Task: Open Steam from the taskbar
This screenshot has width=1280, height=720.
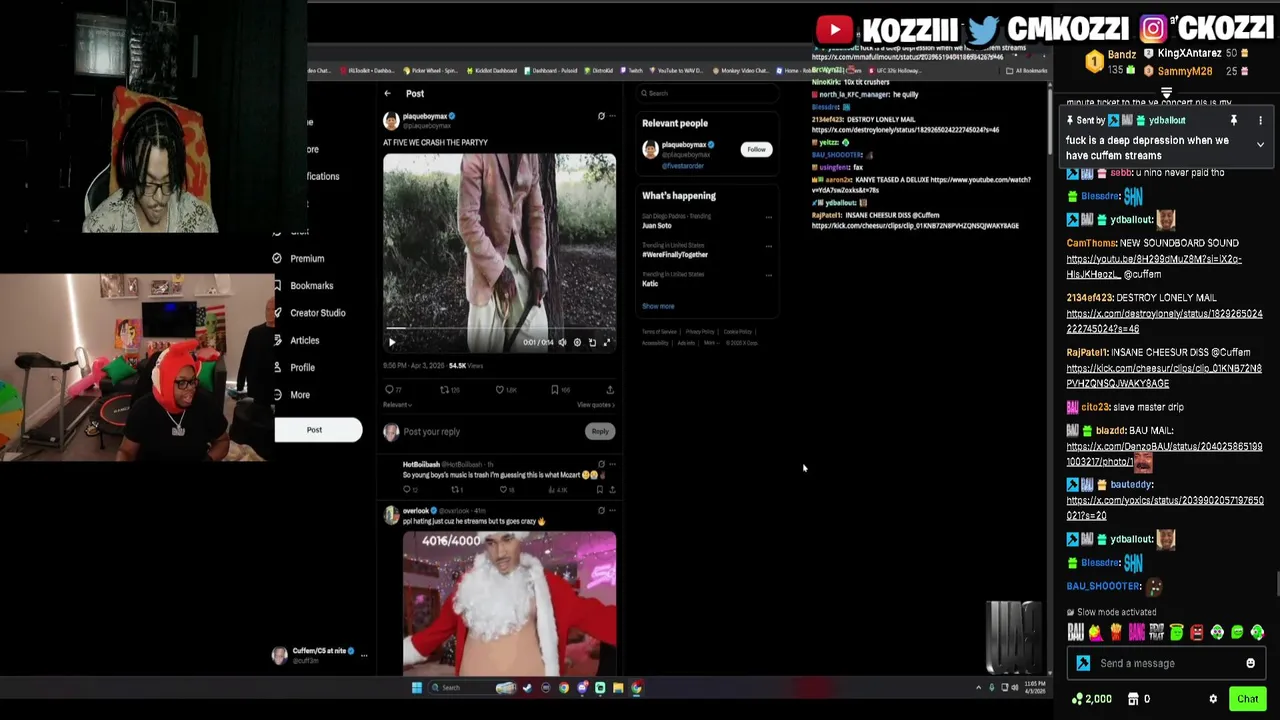Action: (x=527, y=688)
